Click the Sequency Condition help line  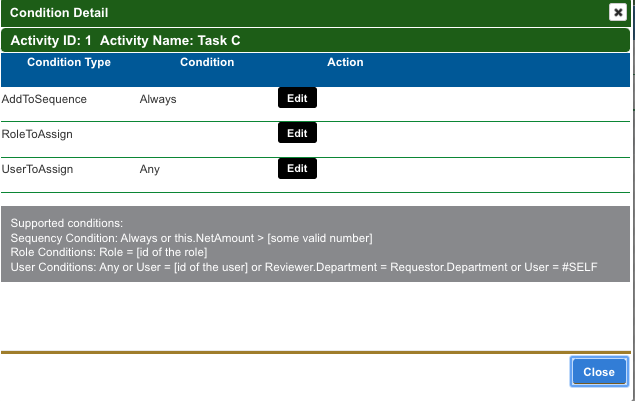191,237
